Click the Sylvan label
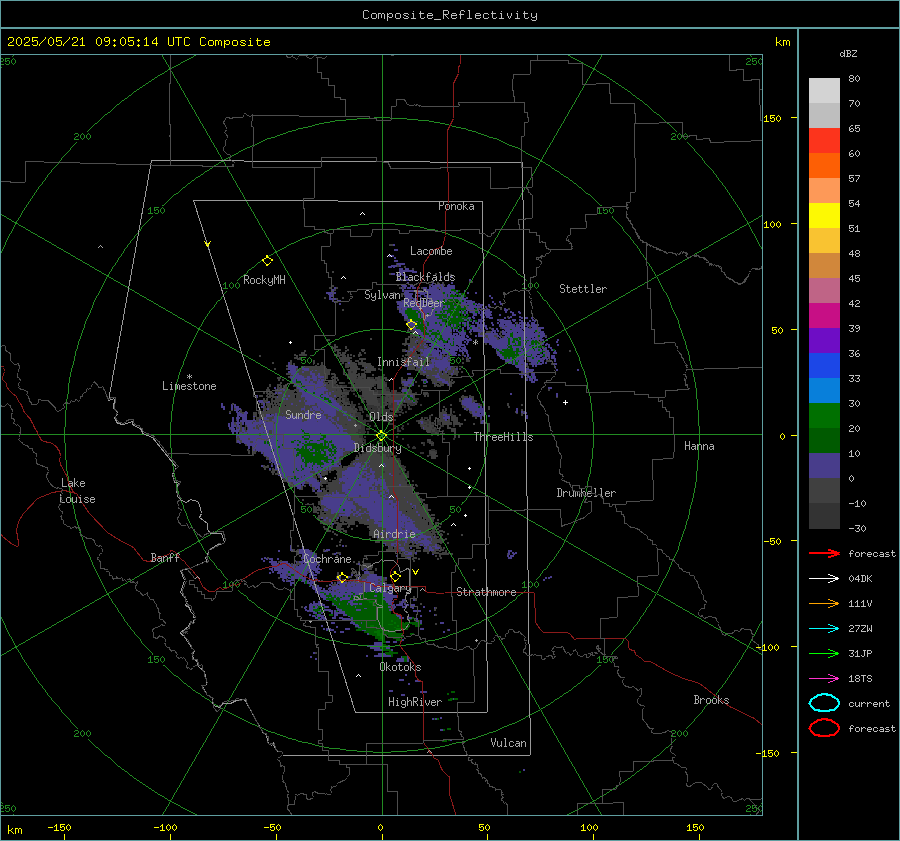The image size is (900, 841). pyautogui.click(x=382, y=295)
